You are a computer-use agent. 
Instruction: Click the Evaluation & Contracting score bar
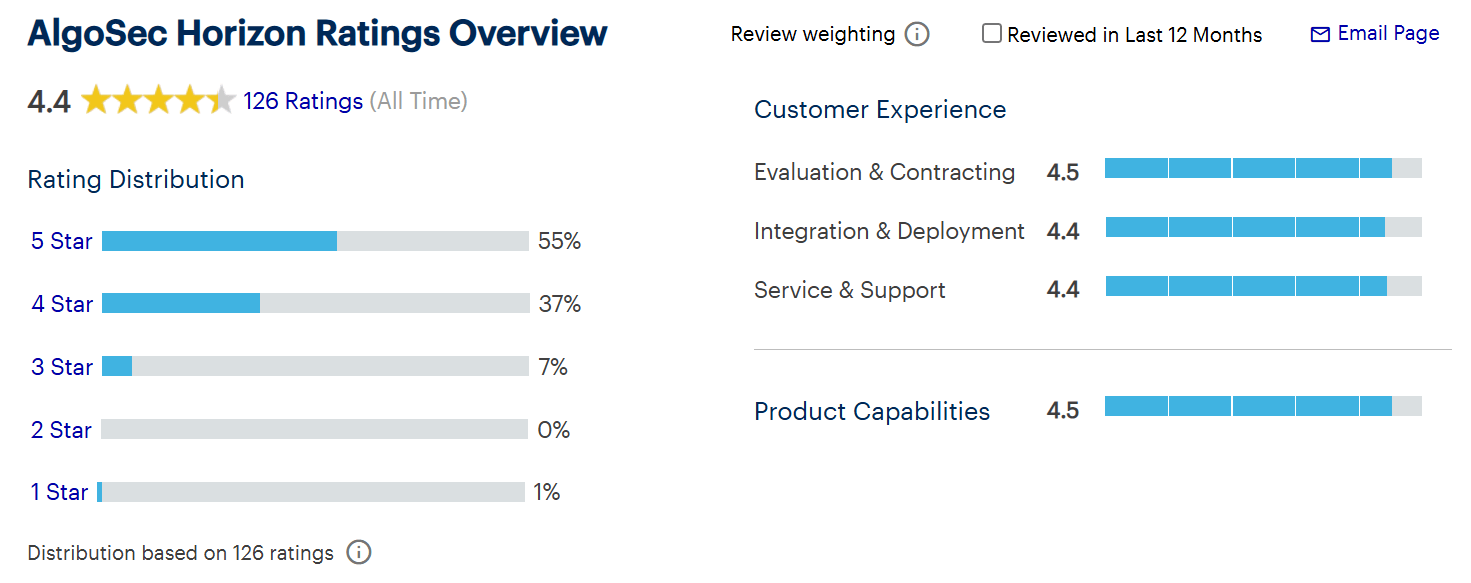1262,168
